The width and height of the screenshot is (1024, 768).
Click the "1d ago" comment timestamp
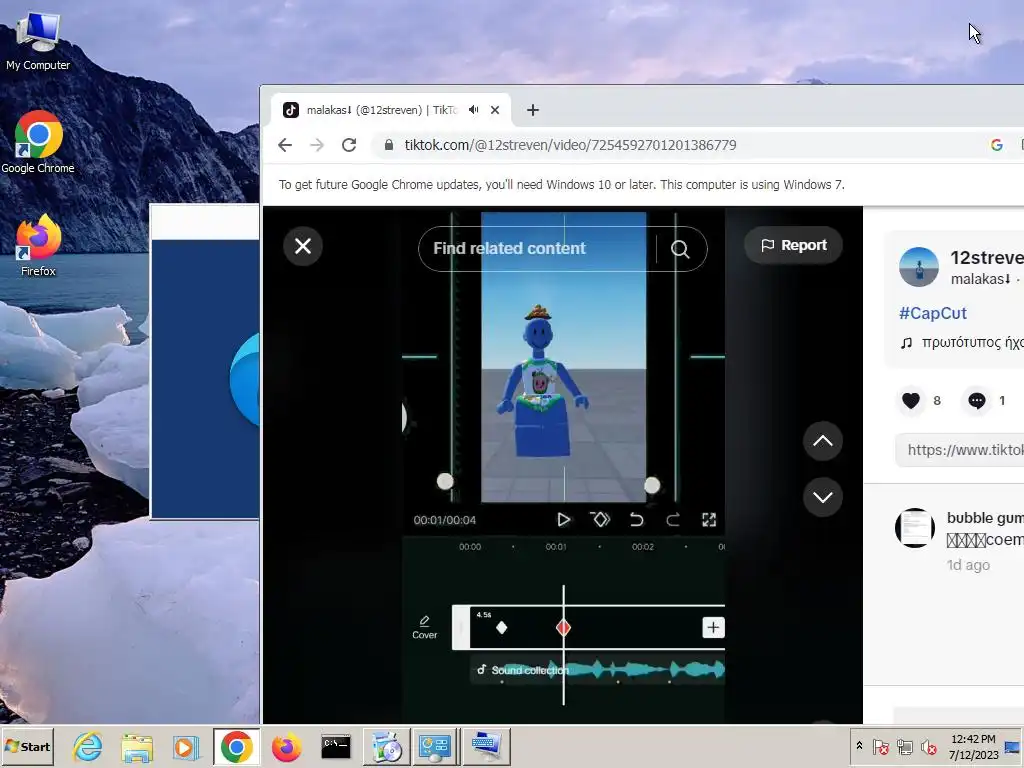click(x=968, y=565)
